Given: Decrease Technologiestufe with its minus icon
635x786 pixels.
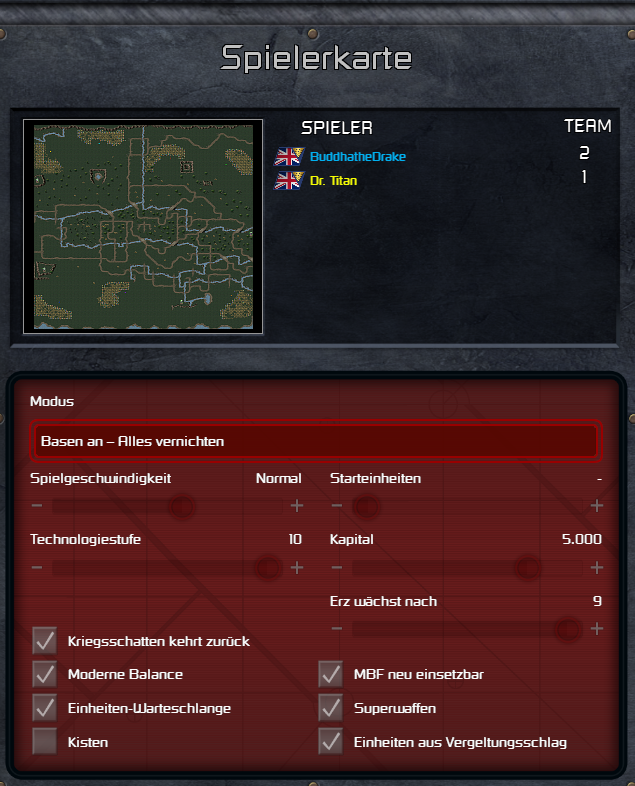Looking at the screenshot, I should click(x=37, y=567).
